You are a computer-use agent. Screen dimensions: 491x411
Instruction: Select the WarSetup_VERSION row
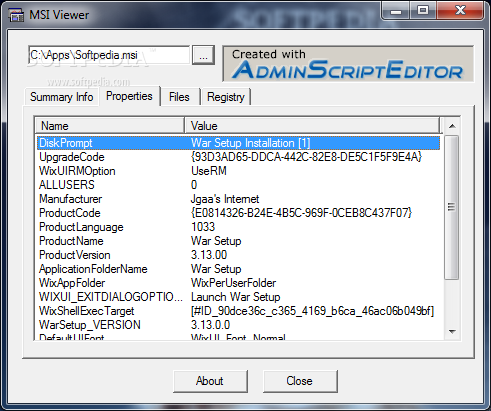[238, 325]
